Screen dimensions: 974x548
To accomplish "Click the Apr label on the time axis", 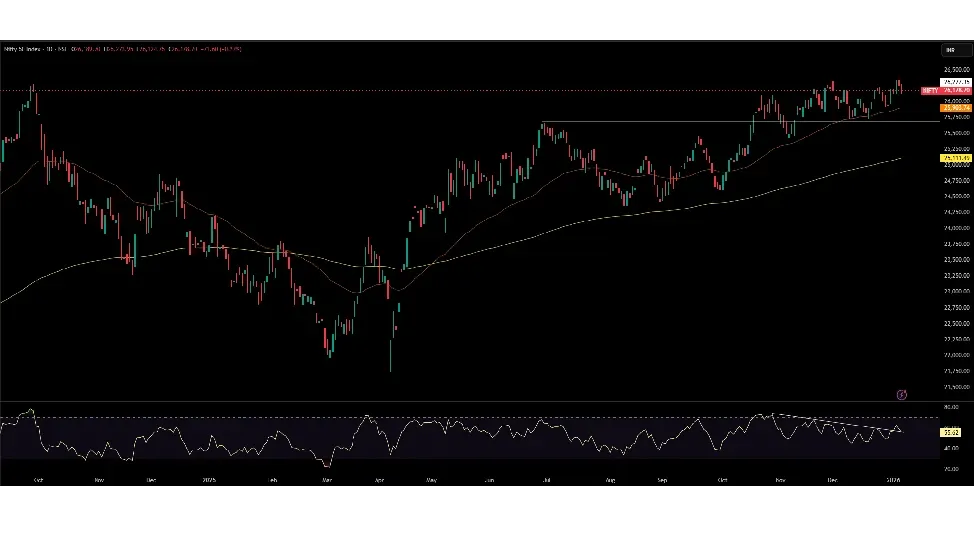I will point(378,480).
